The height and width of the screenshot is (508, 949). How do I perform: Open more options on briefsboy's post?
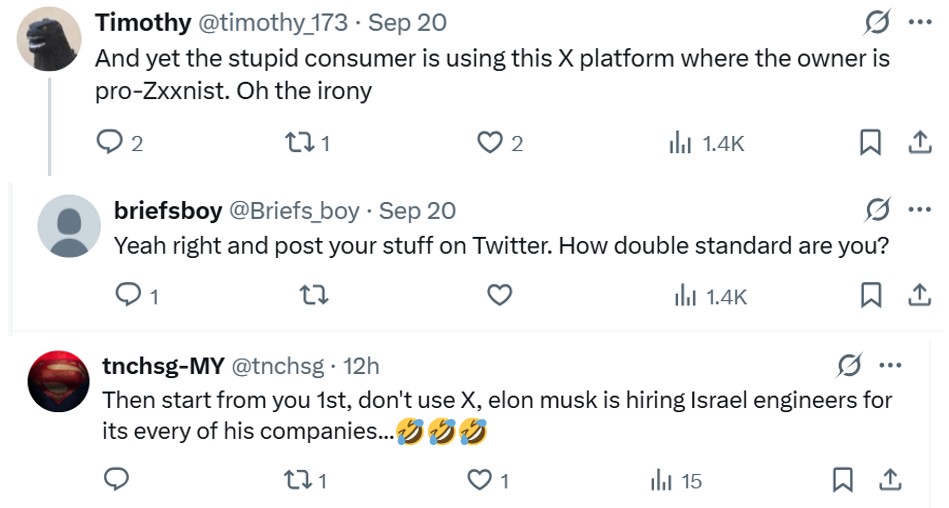(x=918, y=210)
